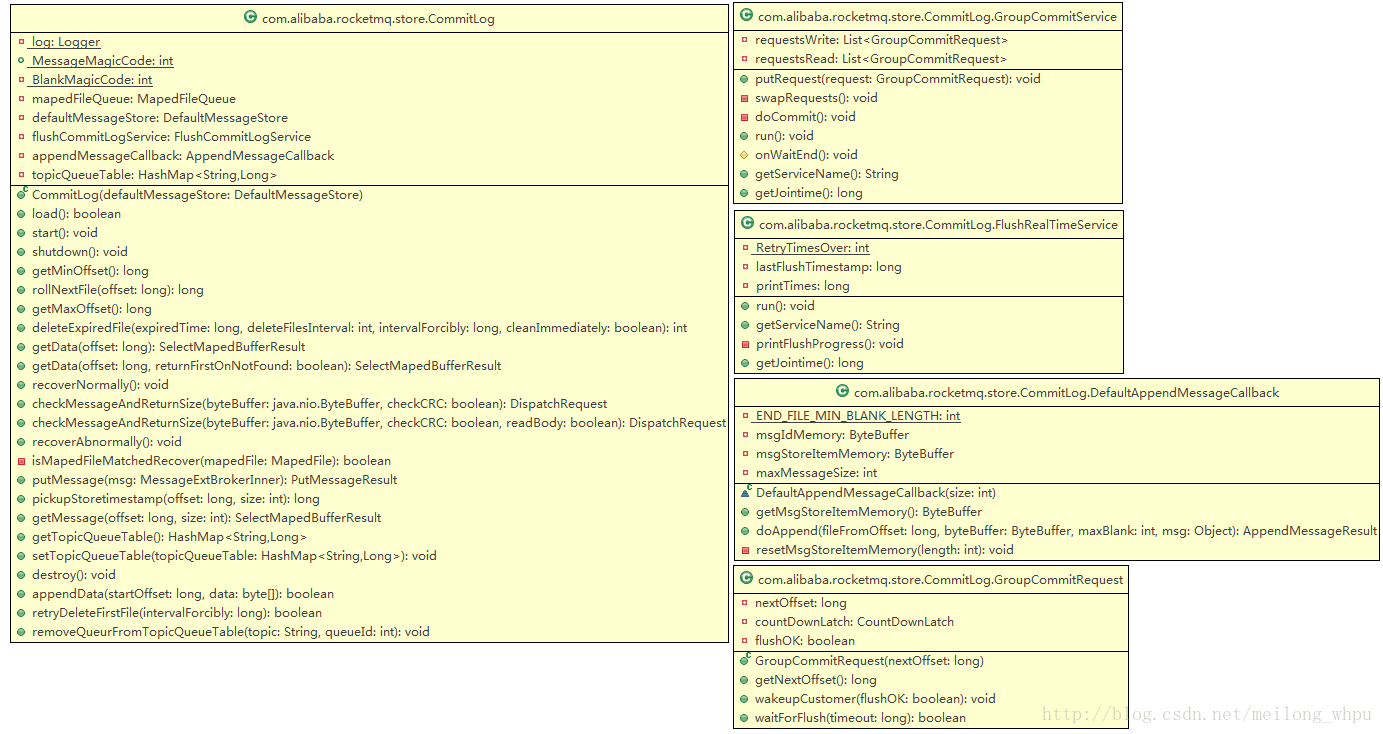The width and height of the screenshot is (1383, 734).
Task: Select the CommitLog.GroupCommitRequest class title
Action: [940, 579]
